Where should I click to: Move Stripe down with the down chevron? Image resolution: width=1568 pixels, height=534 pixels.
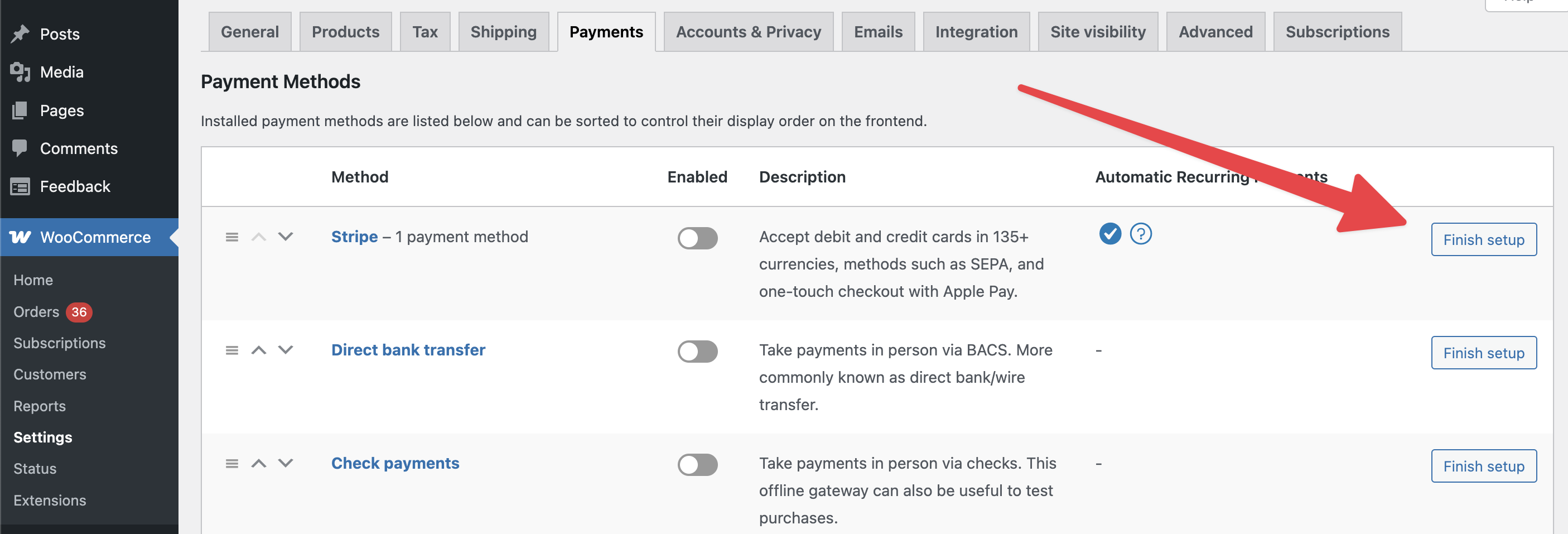(285, 238)
